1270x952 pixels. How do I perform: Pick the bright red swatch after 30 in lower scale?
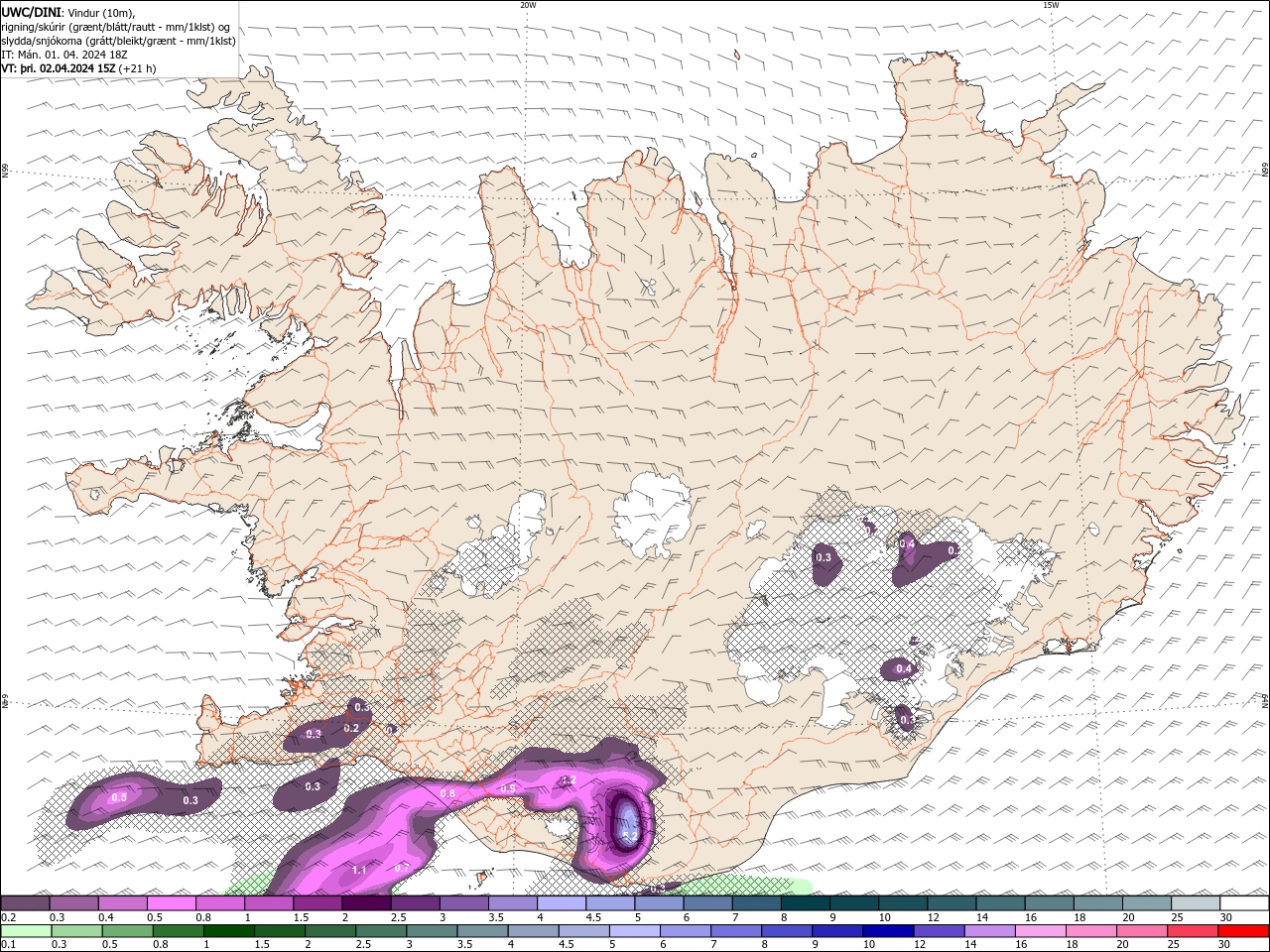point(1242,931)
